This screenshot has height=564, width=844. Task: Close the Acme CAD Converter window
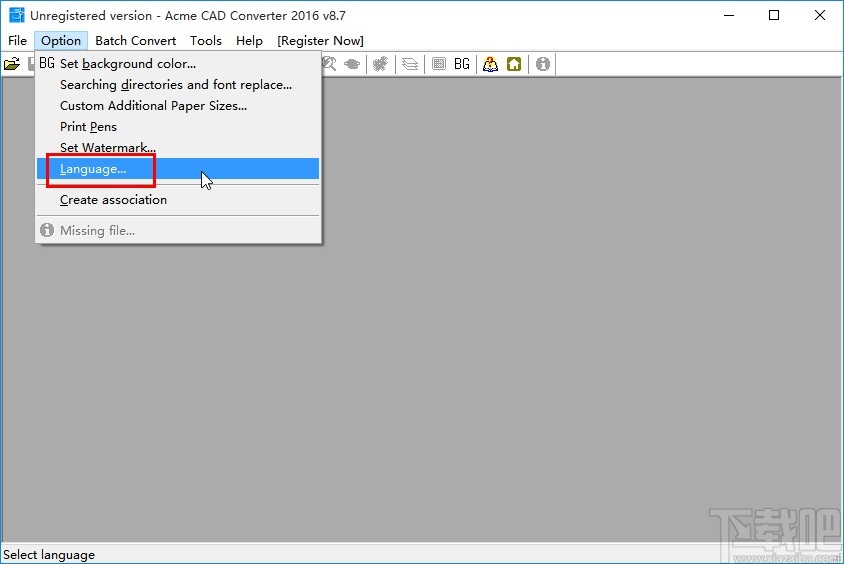pos(820,15)
